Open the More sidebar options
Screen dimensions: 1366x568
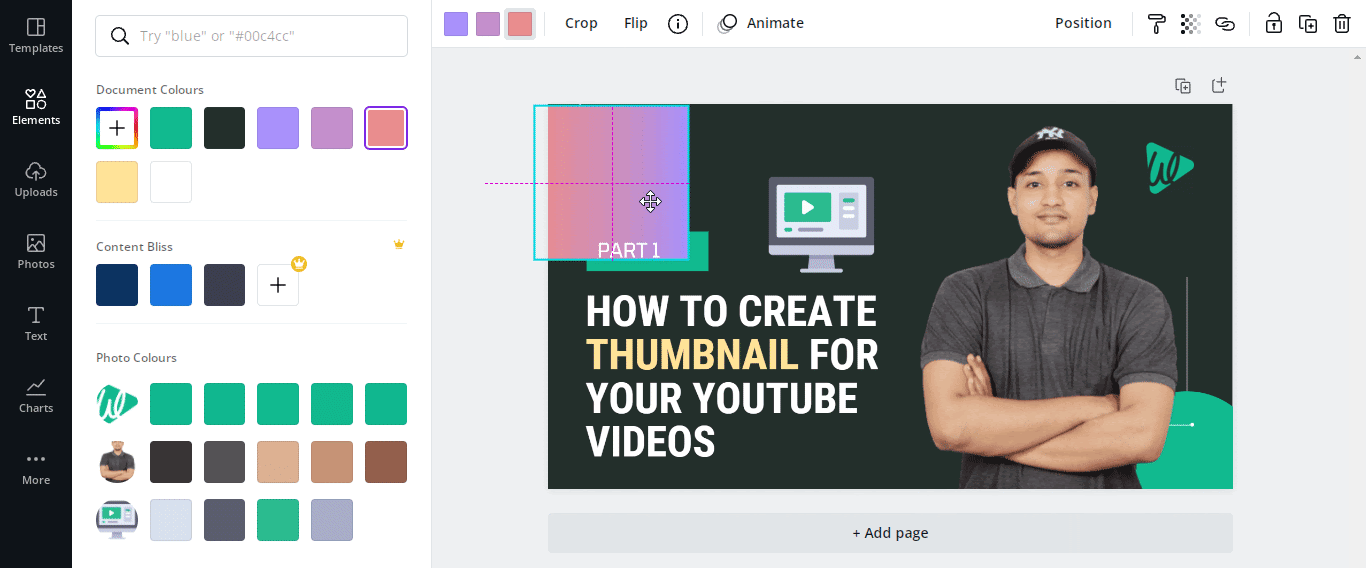click(x=36, y=468)
